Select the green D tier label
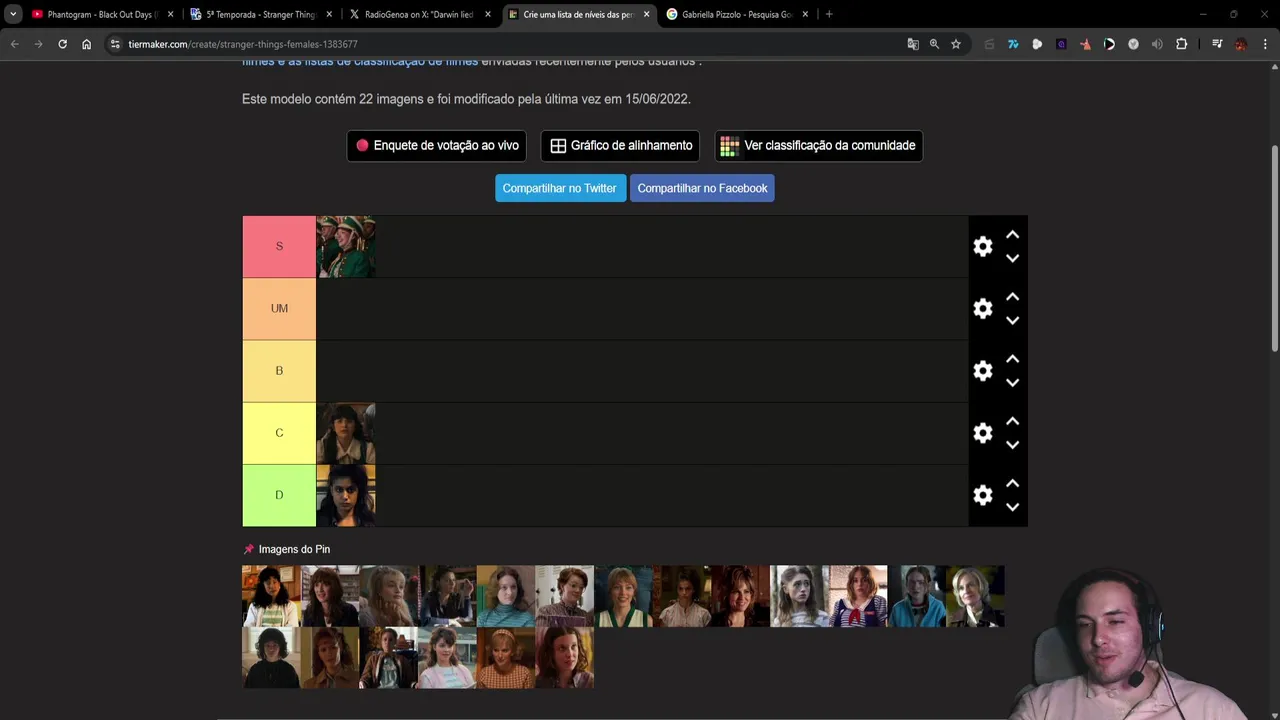1280x720 pixels. [x=279, y=495]
